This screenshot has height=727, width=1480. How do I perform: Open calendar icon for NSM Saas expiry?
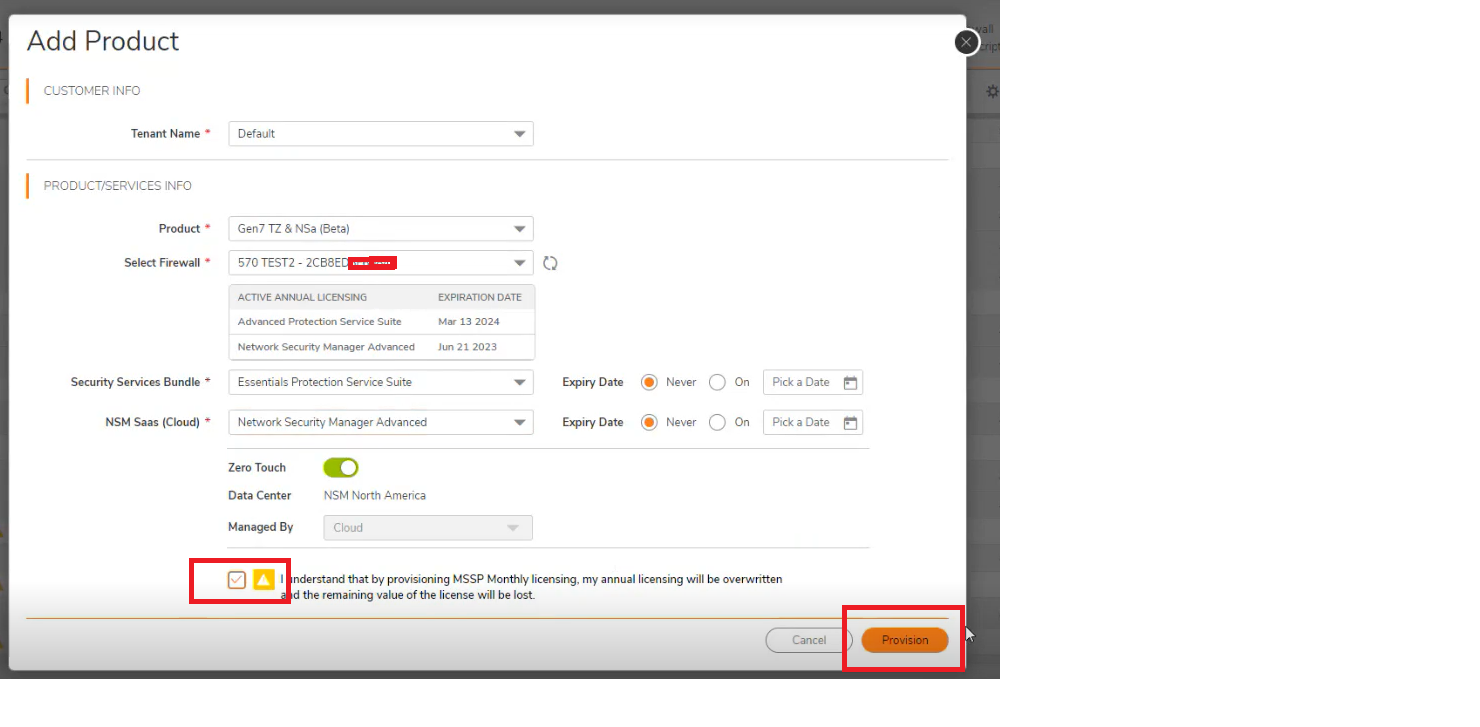click(850, 423)
